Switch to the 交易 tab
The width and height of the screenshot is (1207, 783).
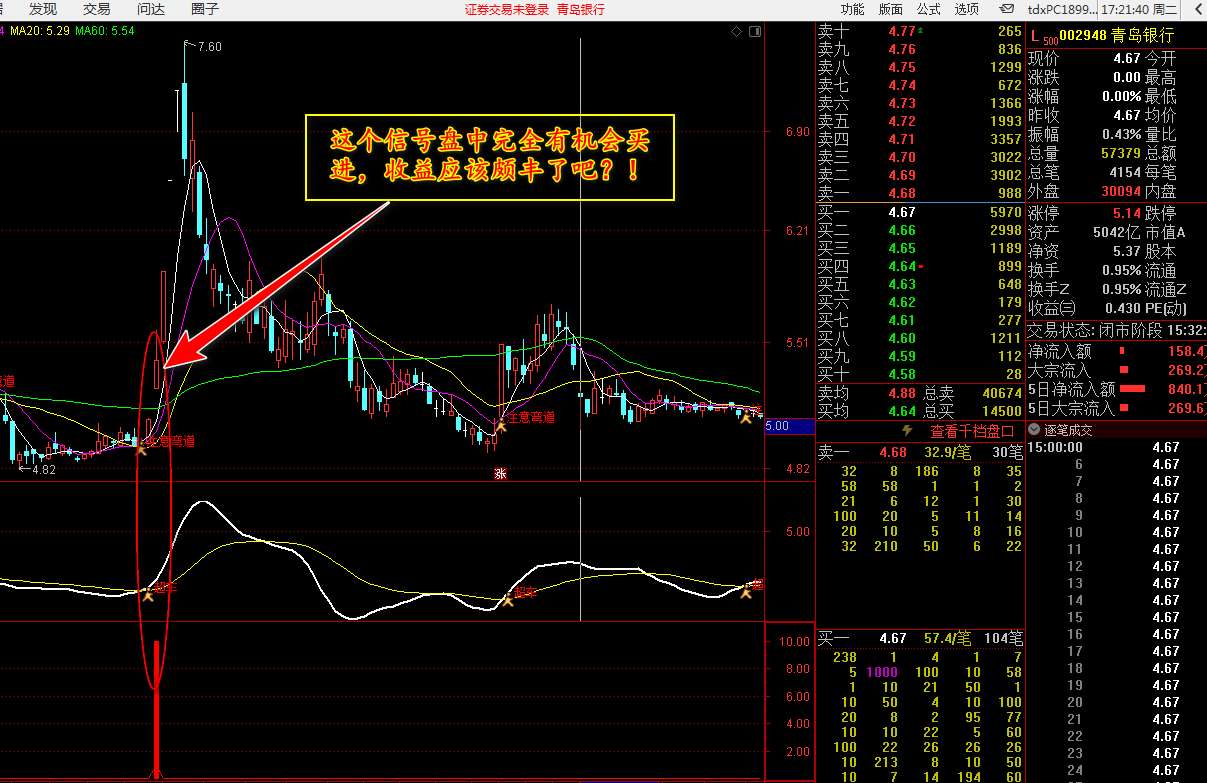pos(97,9)
